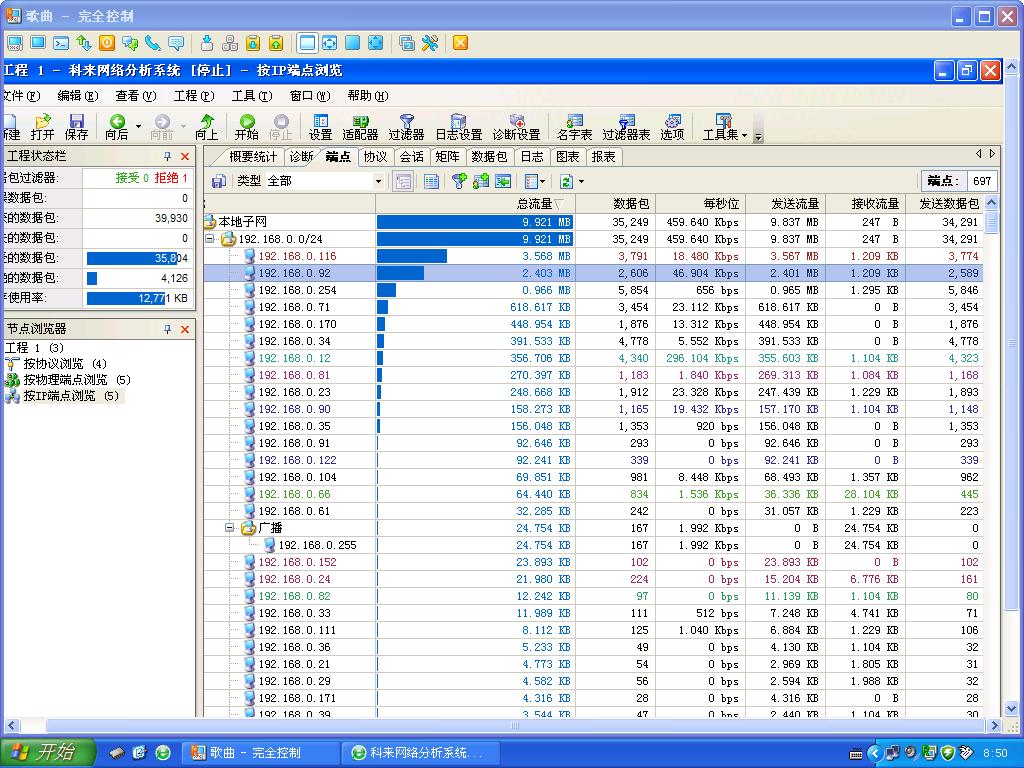Open the 适配器 (Adapter) toolbar icon

tap(360, 126)
